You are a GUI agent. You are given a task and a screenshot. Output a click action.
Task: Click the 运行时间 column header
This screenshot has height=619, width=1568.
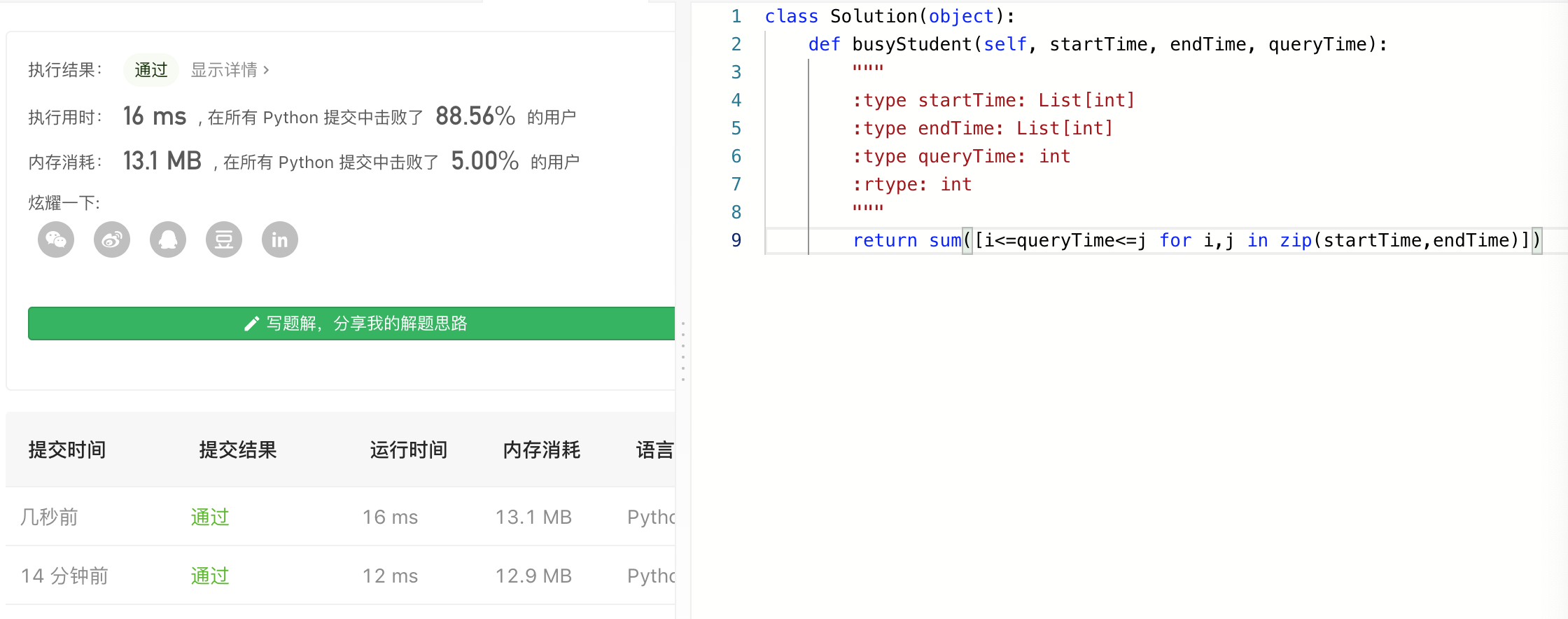click(x=409, y=450)
